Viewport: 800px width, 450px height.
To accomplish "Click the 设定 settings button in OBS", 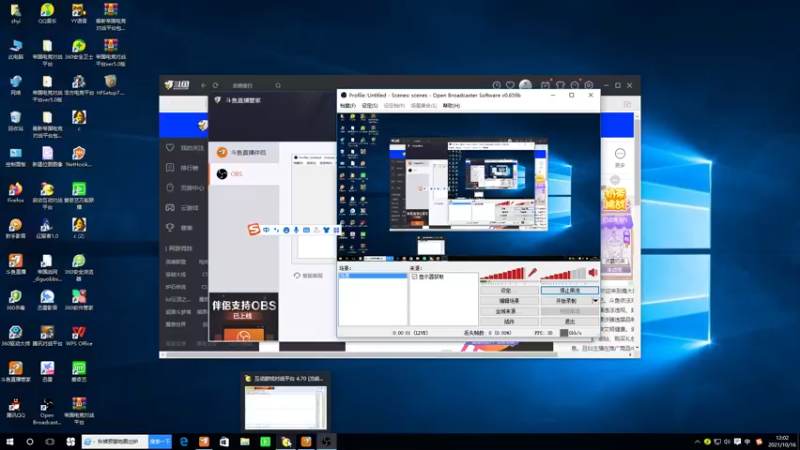I will [x=509, y=290].
